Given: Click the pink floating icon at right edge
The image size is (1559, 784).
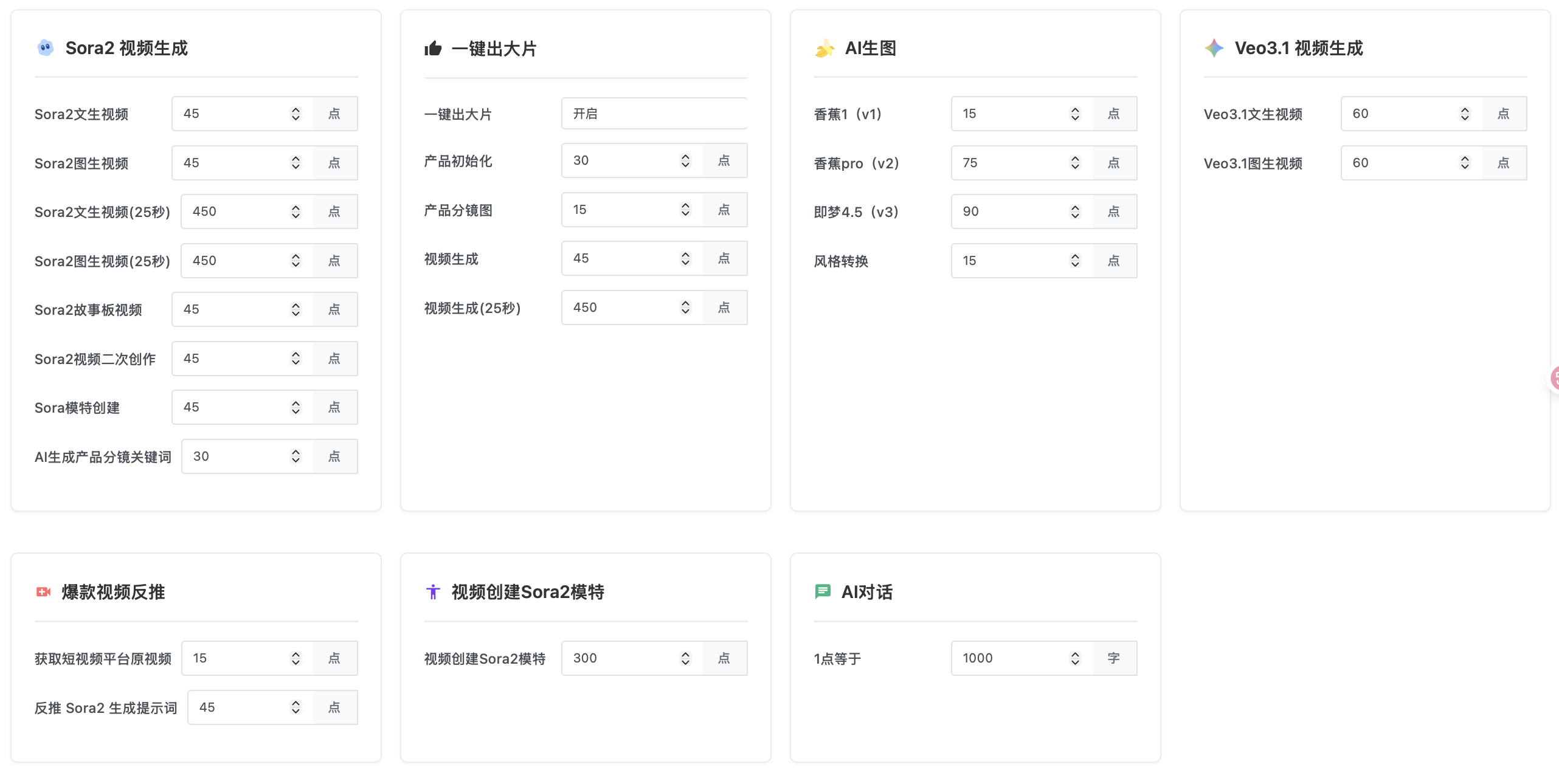Looking at the screenshot, I should coord(1554,378).
